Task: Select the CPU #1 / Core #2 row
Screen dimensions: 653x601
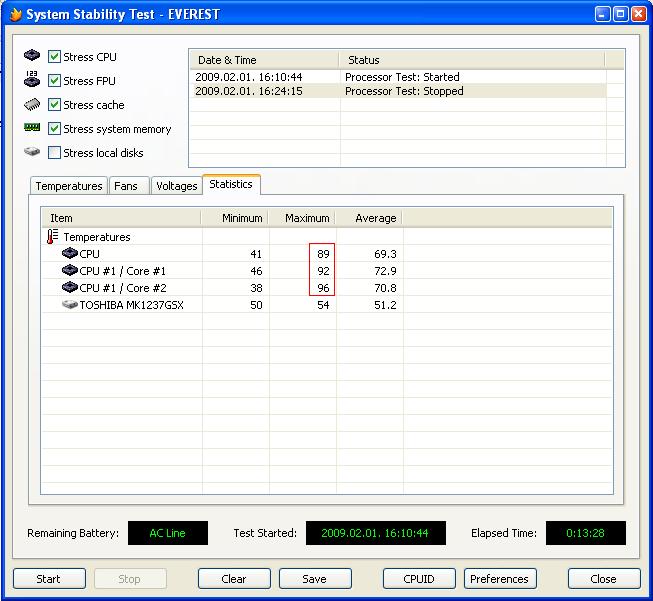Action: point(327,288)
